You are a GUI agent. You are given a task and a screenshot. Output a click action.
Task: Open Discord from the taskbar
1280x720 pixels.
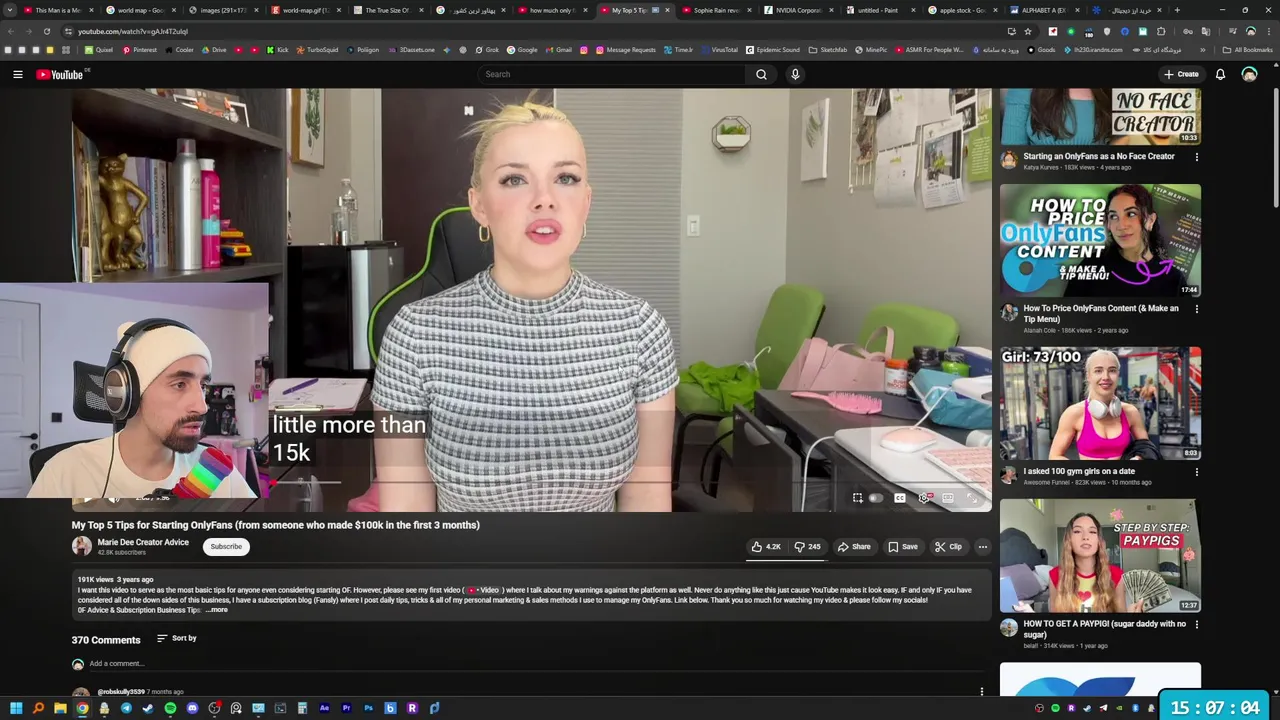[x=192, y=708]
